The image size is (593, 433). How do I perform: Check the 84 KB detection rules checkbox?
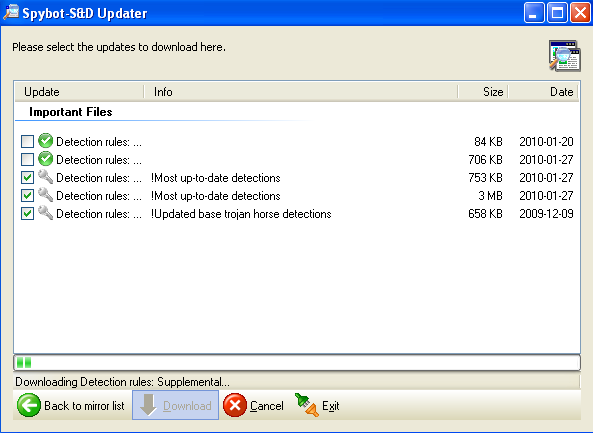click(x=27, y=141)
